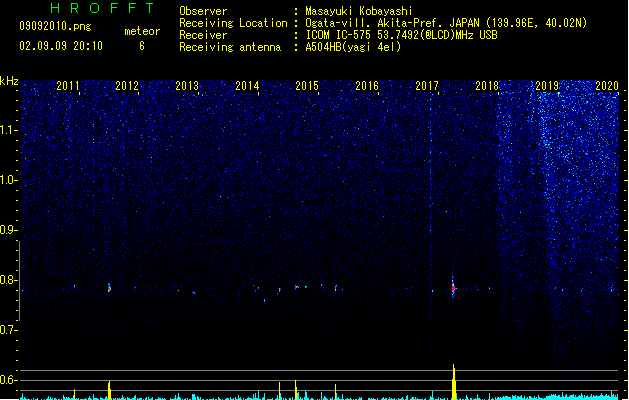Click the 2012 time axis marker
Image resolution: width=629 pixels, height=400 pixels.
pos(127,86)
